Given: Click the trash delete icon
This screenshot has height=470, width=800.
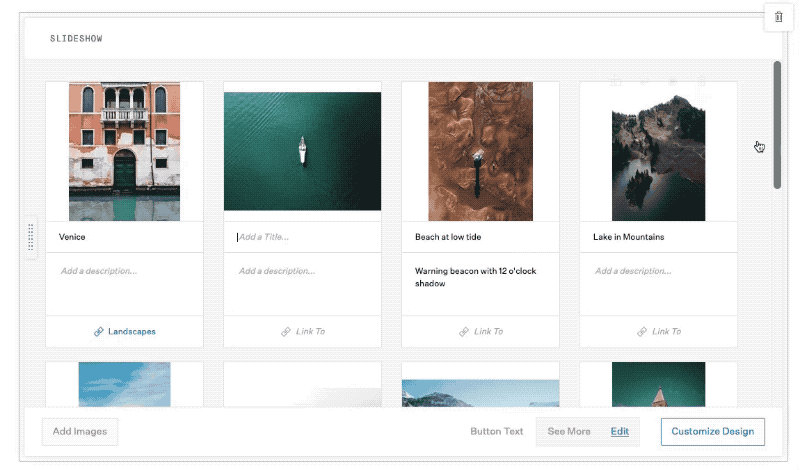Looking at the screenshot, I should (778, 17).
